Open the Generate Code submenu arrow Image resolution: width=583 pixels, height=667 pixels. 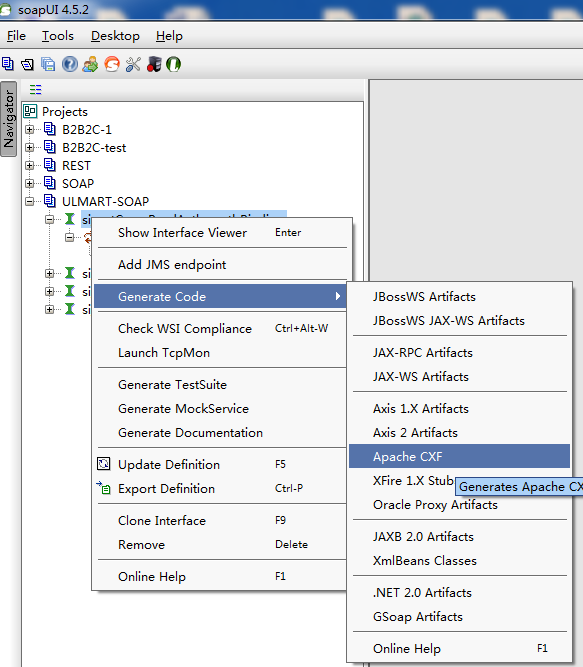tap(338, 296)
